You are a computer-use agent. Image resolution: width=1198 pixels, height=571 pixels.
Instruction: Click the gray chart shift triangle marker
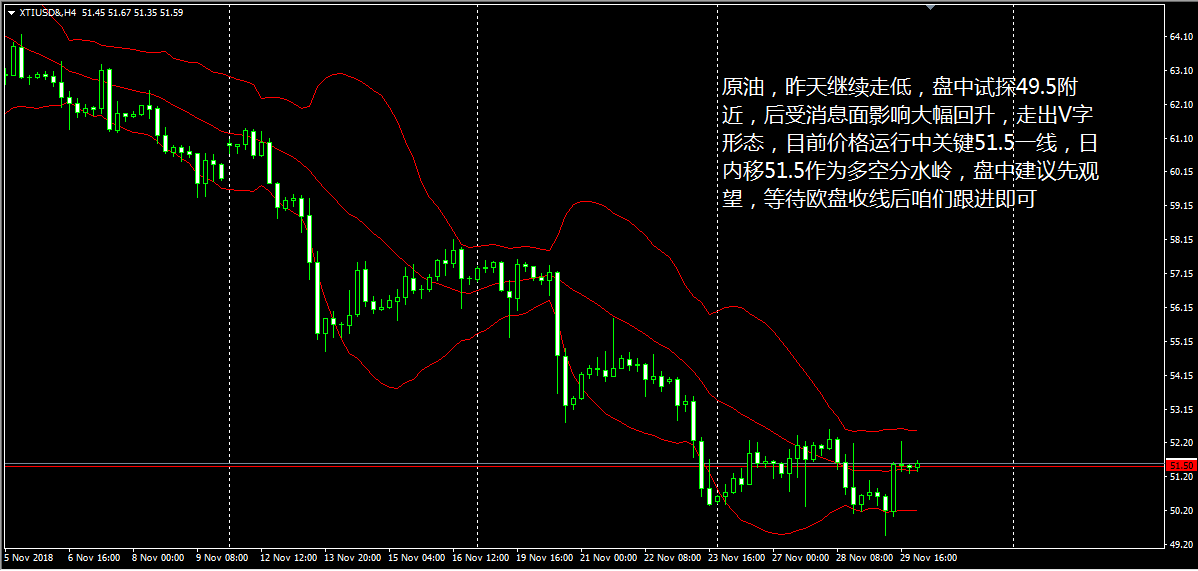[x=930, y=7]
